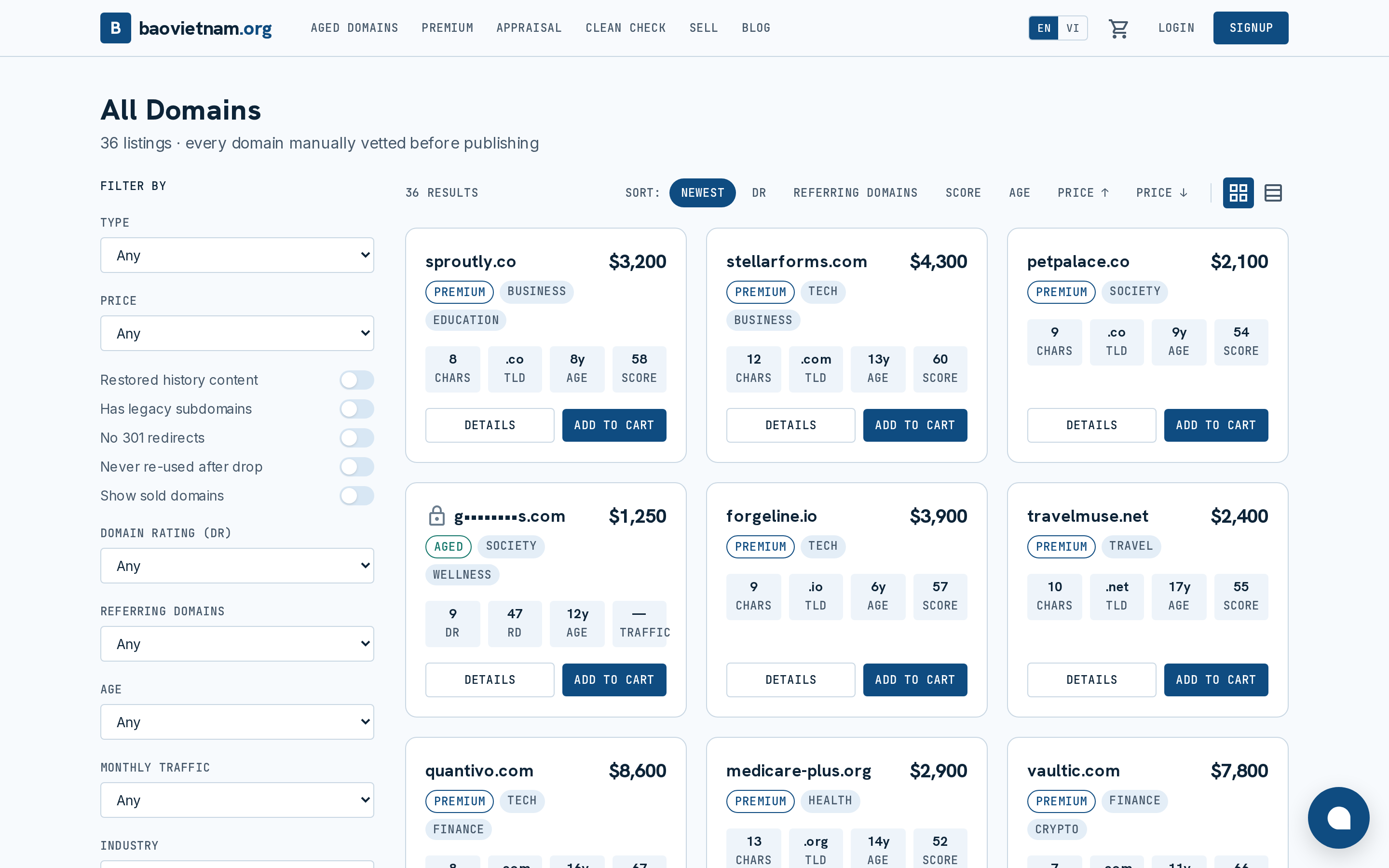Screen dimensions: 1389x868
Task: Add sproutly.co to cart
Action: 614,425
